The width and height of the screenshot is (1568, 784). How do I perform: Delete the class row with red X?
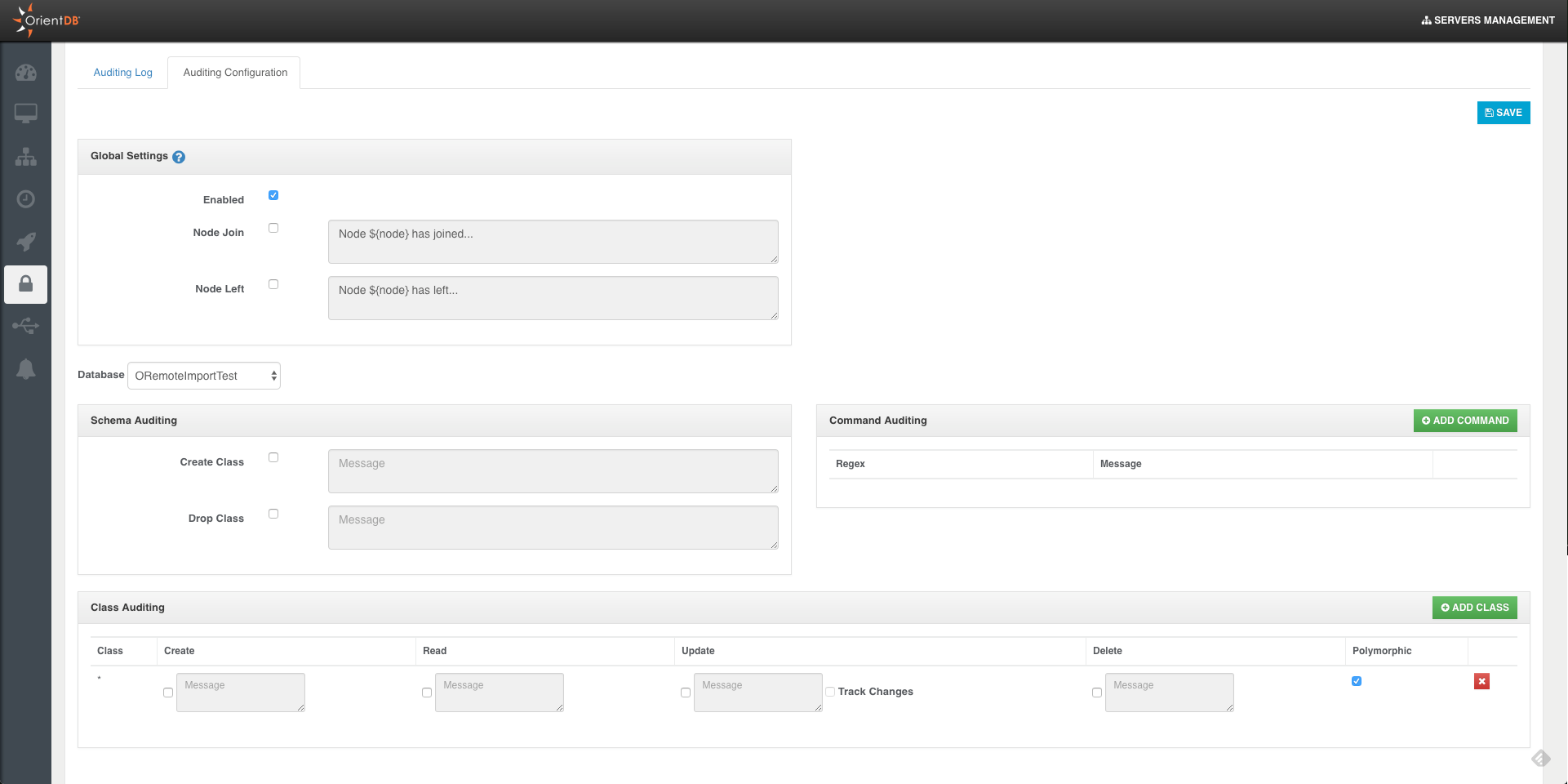tap(1481, 681)
